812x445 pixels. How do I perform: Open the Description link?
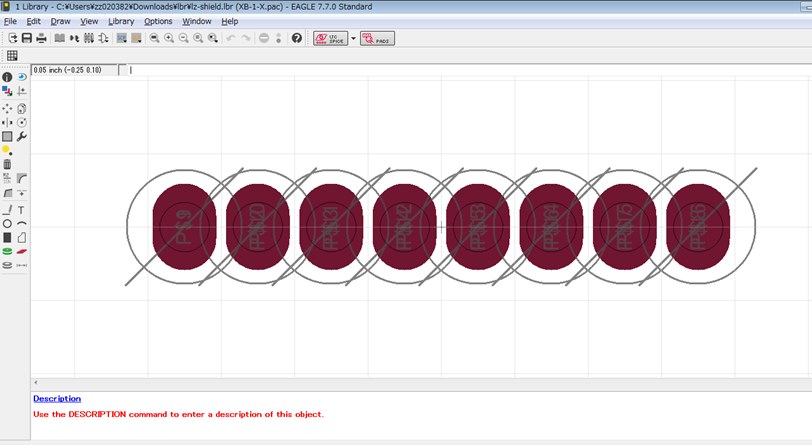pyautogui.click(x=57, y=398)
